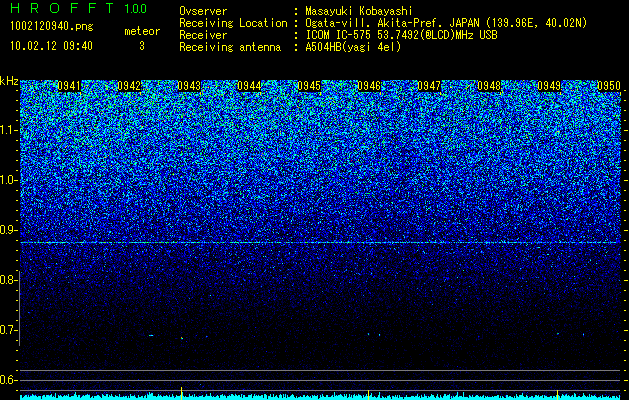The height and width of the screenshot is (400, 629).
Task: Select the antenna value A504HB(yagi 4el)
Action: [x=353, y=47]
